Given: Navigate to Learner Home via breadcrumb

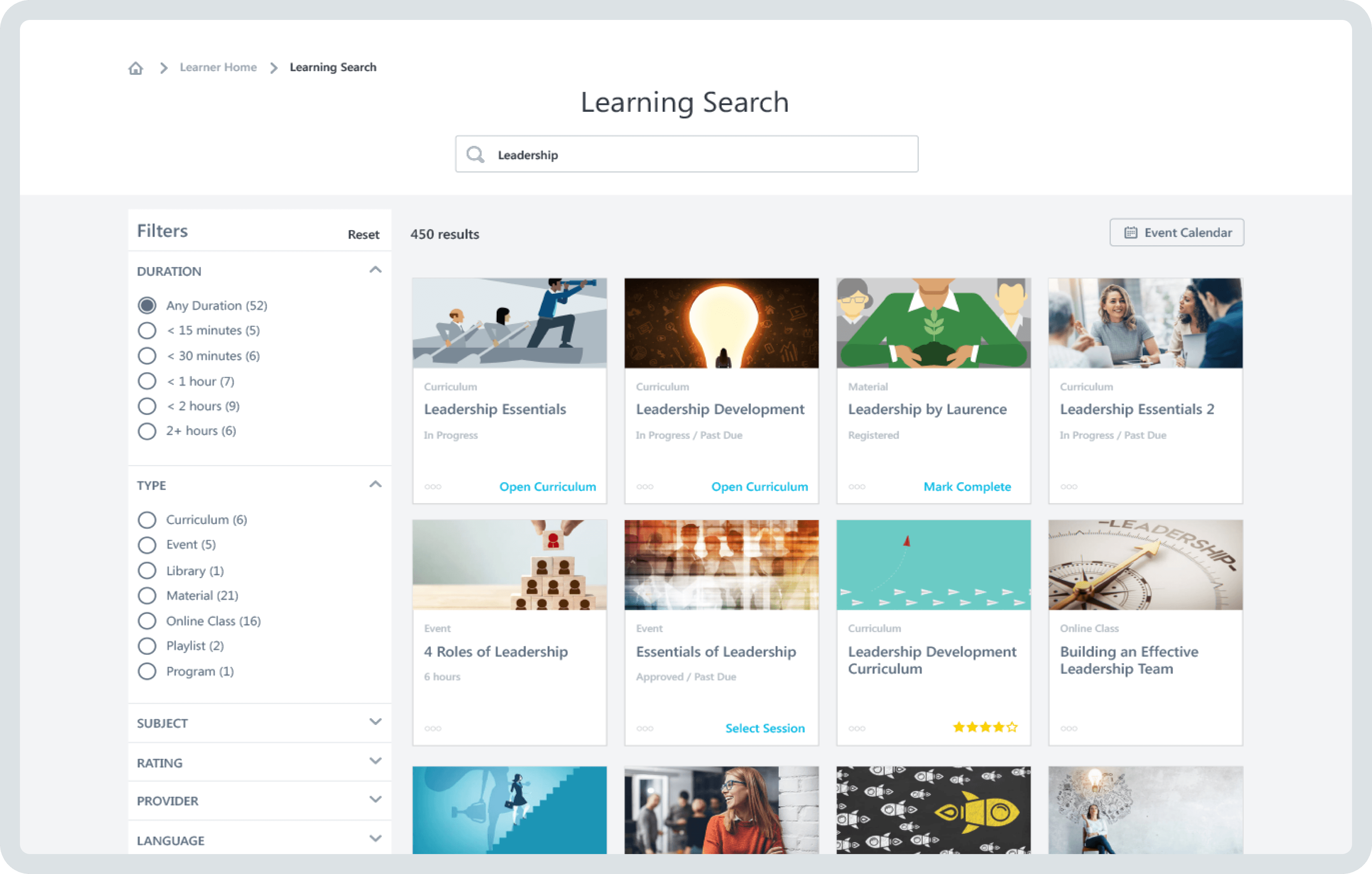Looking at the screenshot, I should (x=218, y=67).
